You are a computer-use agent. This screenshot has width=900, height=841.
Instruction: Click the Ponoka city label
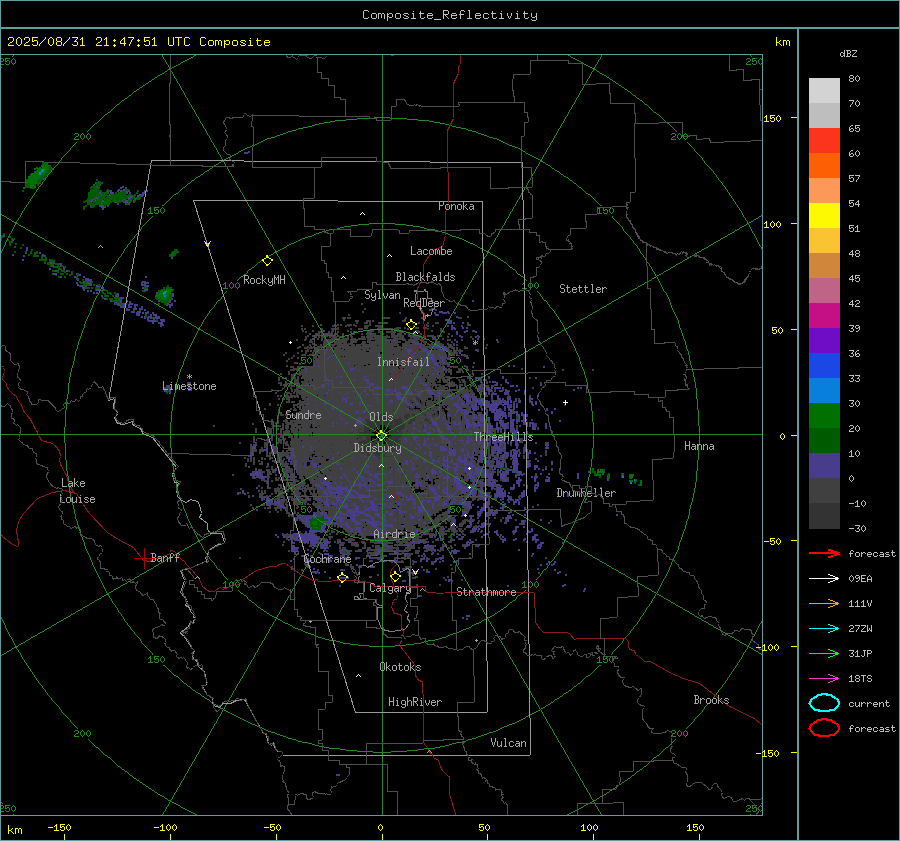(456, 206)
